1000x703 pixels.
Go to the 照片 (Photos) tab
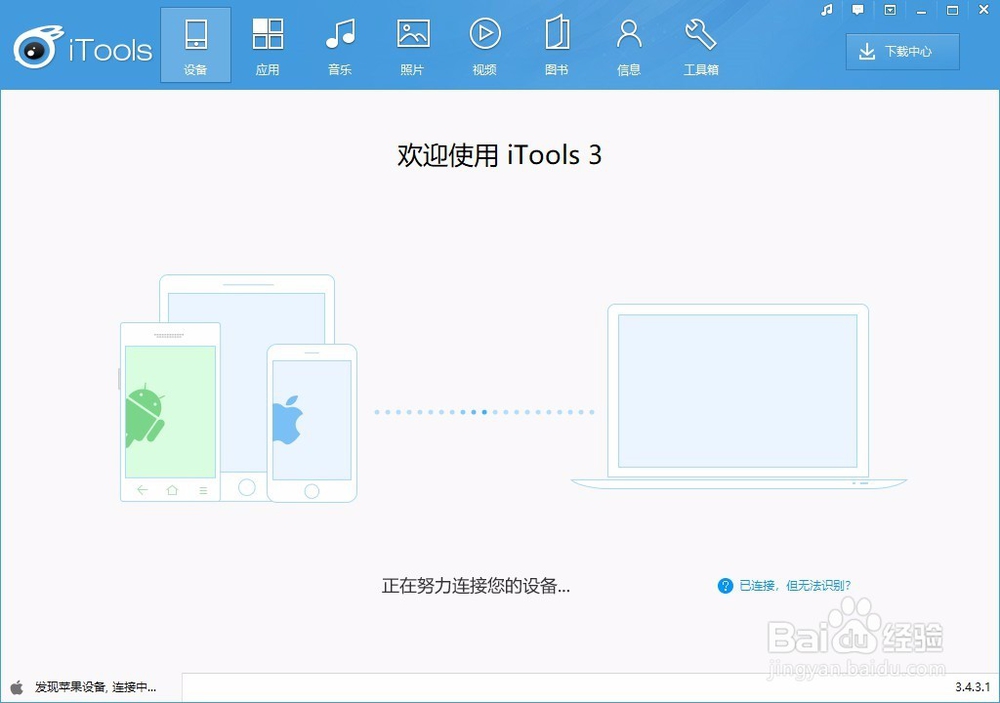coord(412,45)
